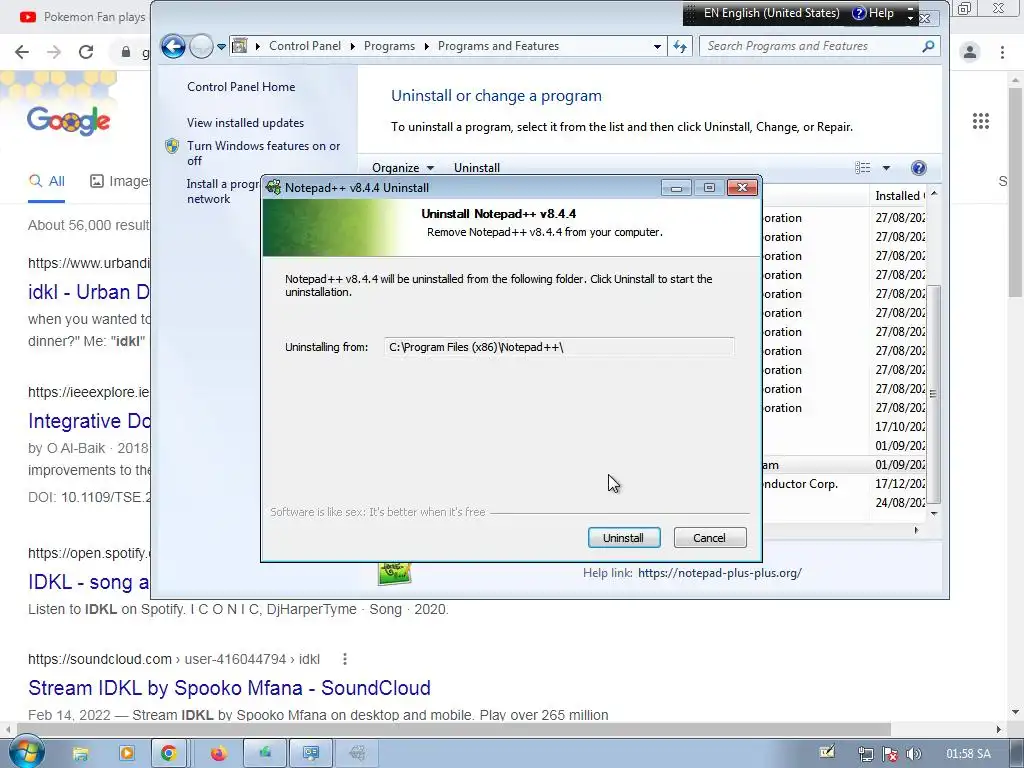Click the Installed On column header
This screenshot has height=768, width=1024.
[898, 195]
